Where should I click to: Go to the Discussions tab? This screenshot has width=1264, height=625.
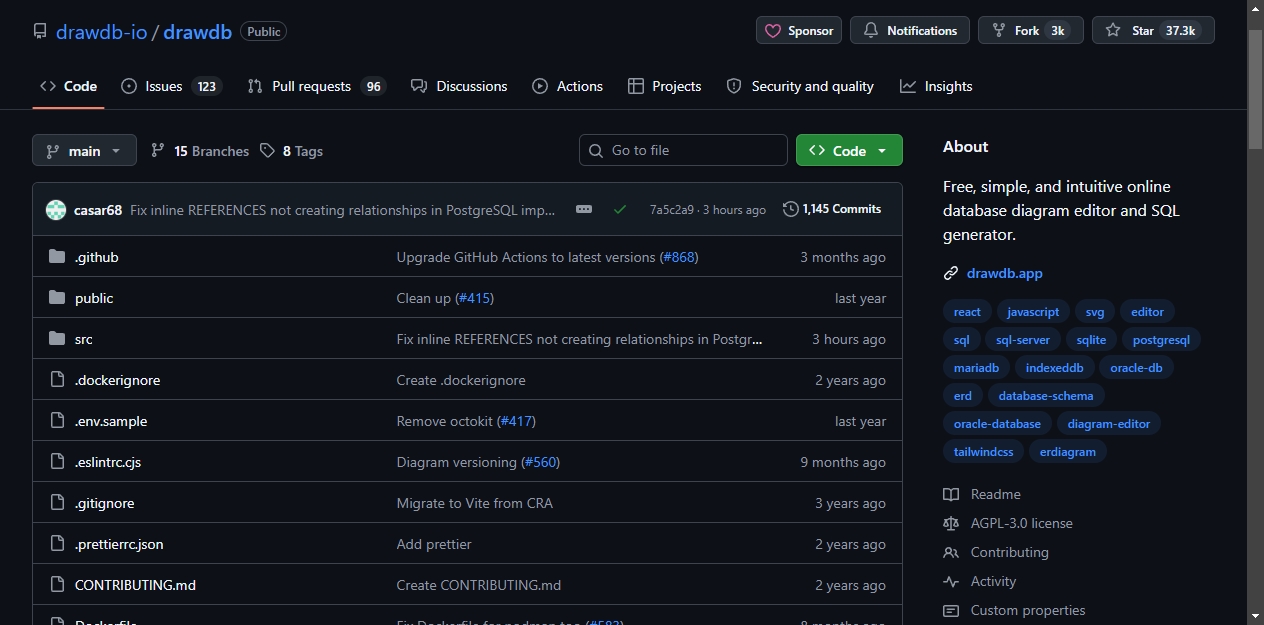pos(459,86)
